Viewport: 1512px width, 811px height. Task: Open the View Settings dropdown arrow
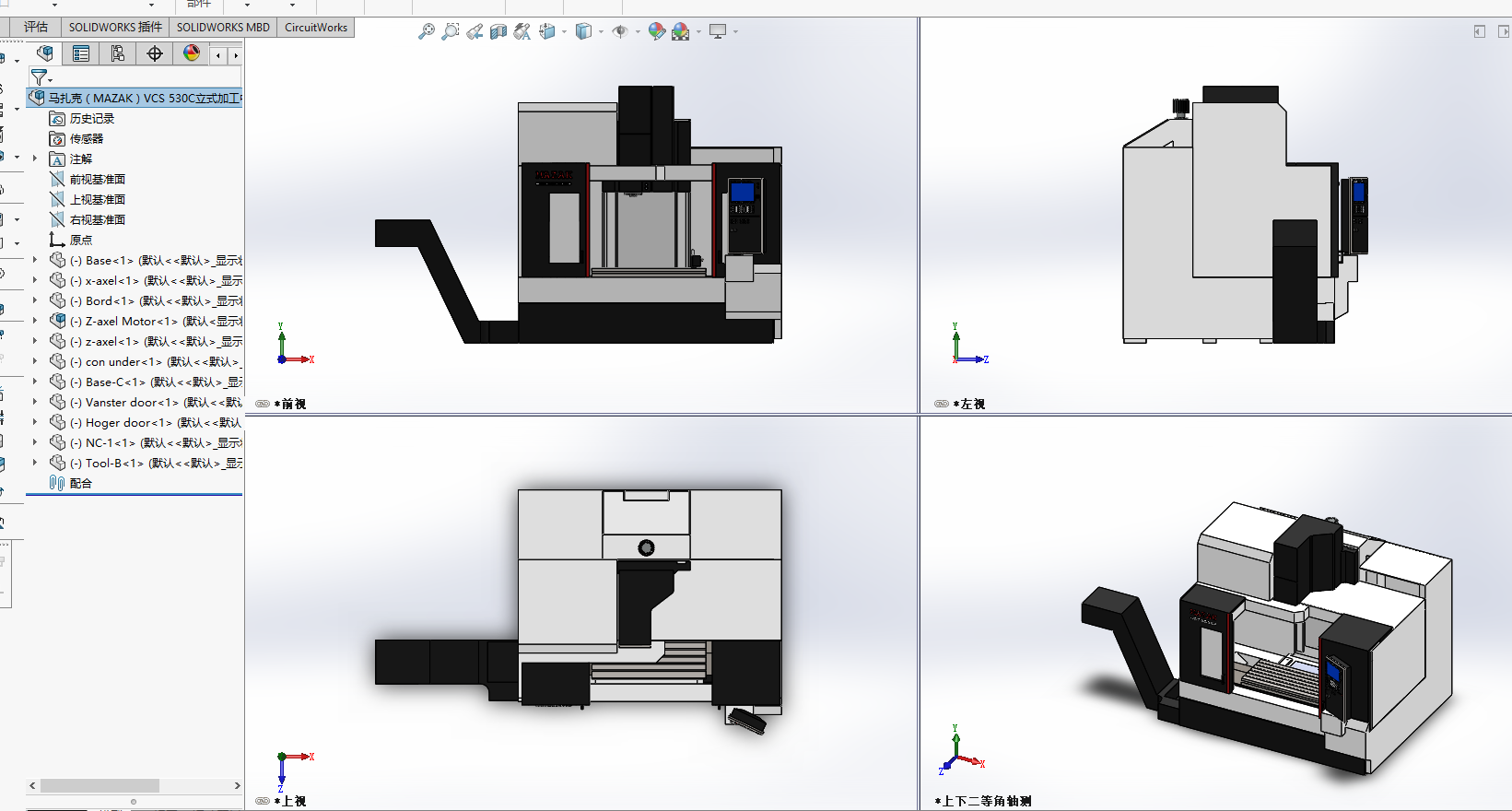tap(735, 32)
